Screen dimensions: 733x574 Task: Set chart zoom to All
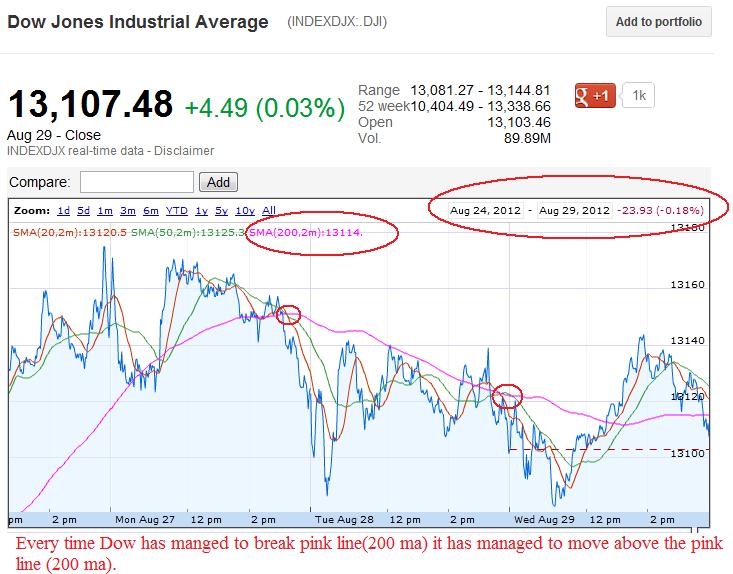point(269,211)
